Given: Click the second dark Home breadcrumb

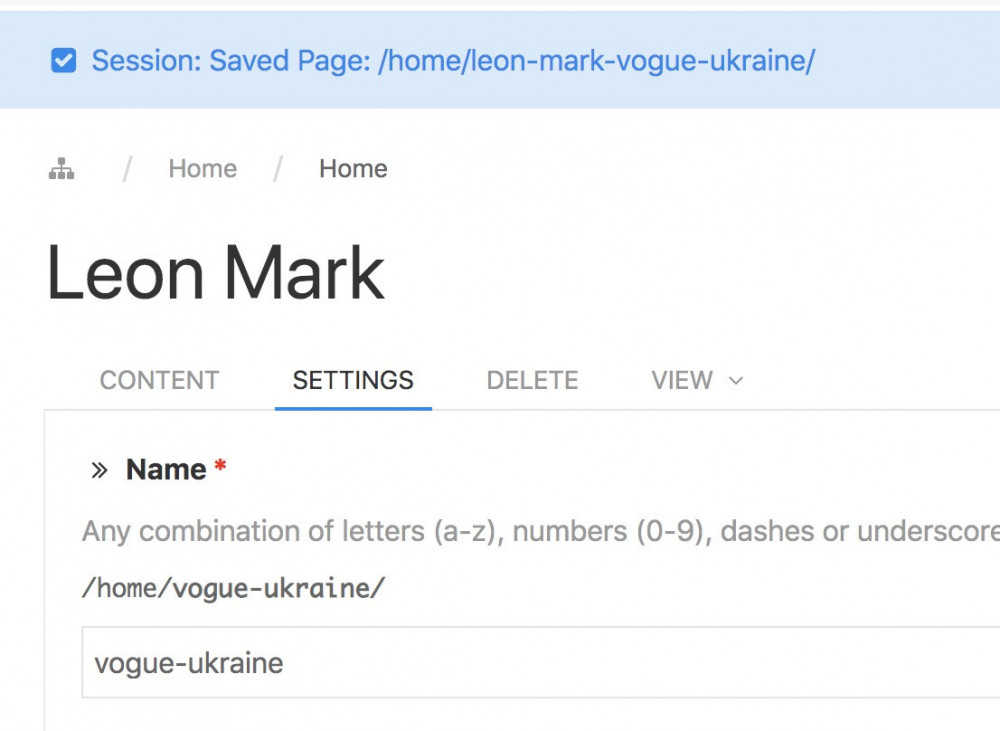Looking at the screenshot, I should (353, 169).
